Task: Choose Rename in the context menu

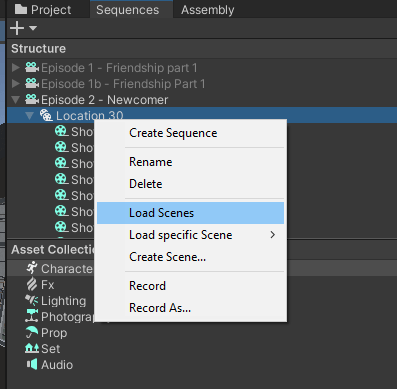Action: click(190, 162)
